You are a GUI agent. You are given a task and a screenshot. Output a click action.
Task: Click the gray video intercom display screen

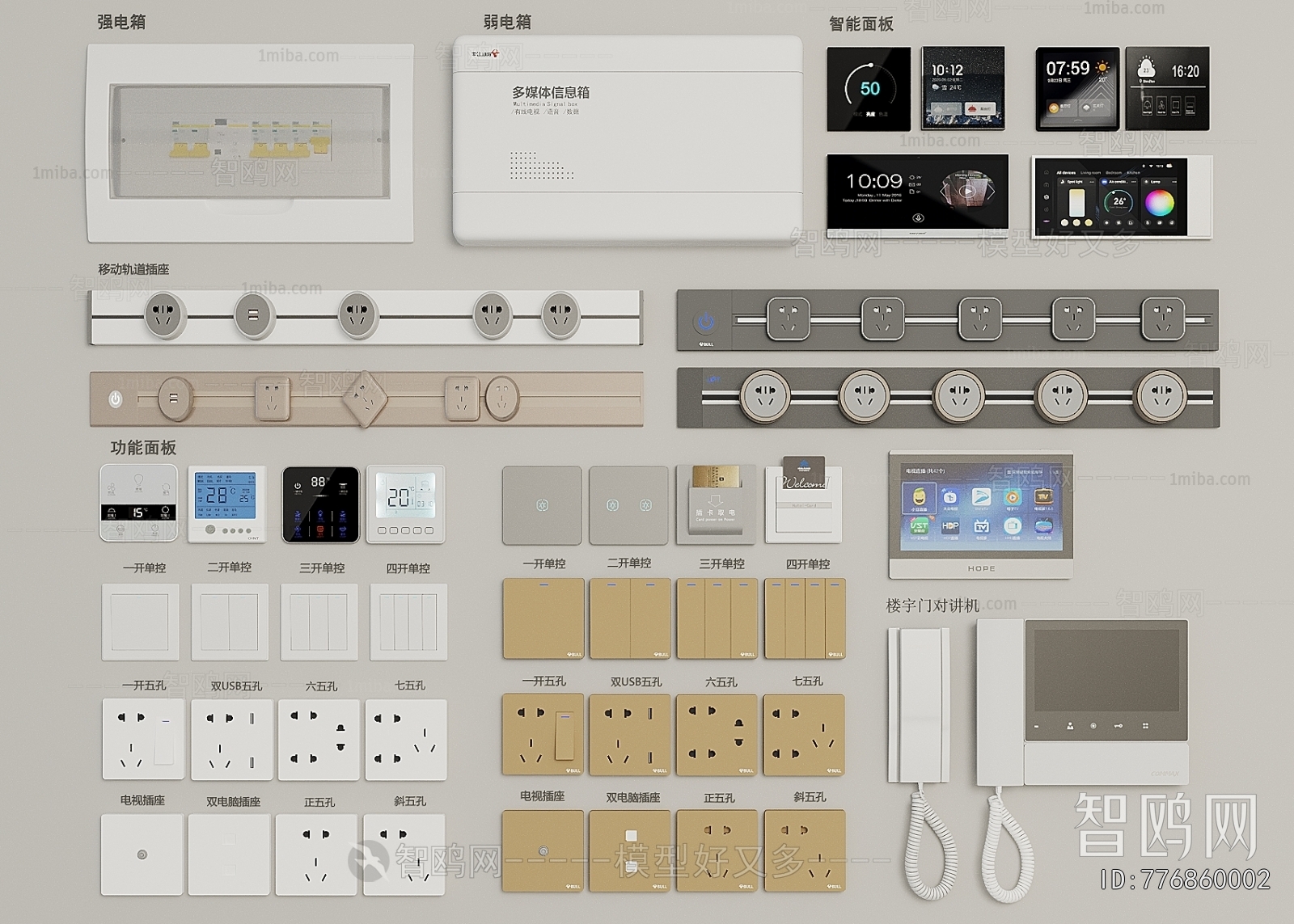pos(1106,670)
